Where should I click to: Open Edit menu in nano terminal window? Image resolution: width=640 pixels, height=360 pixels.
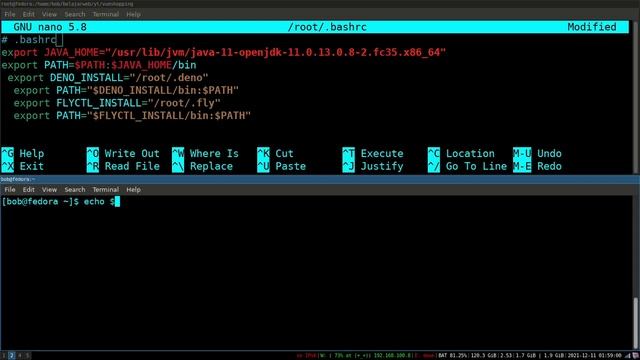pos(28,14)
